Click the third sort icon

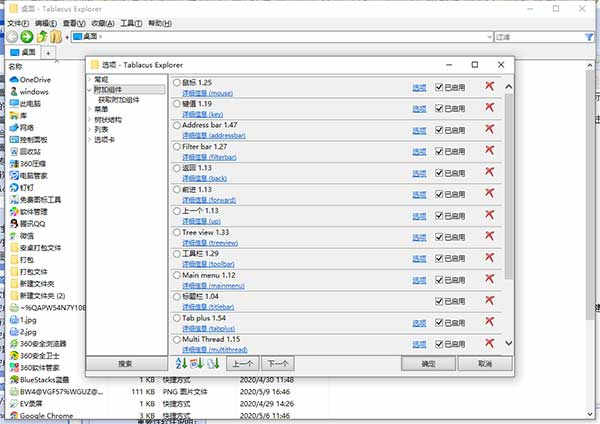(x=214, y=363)
